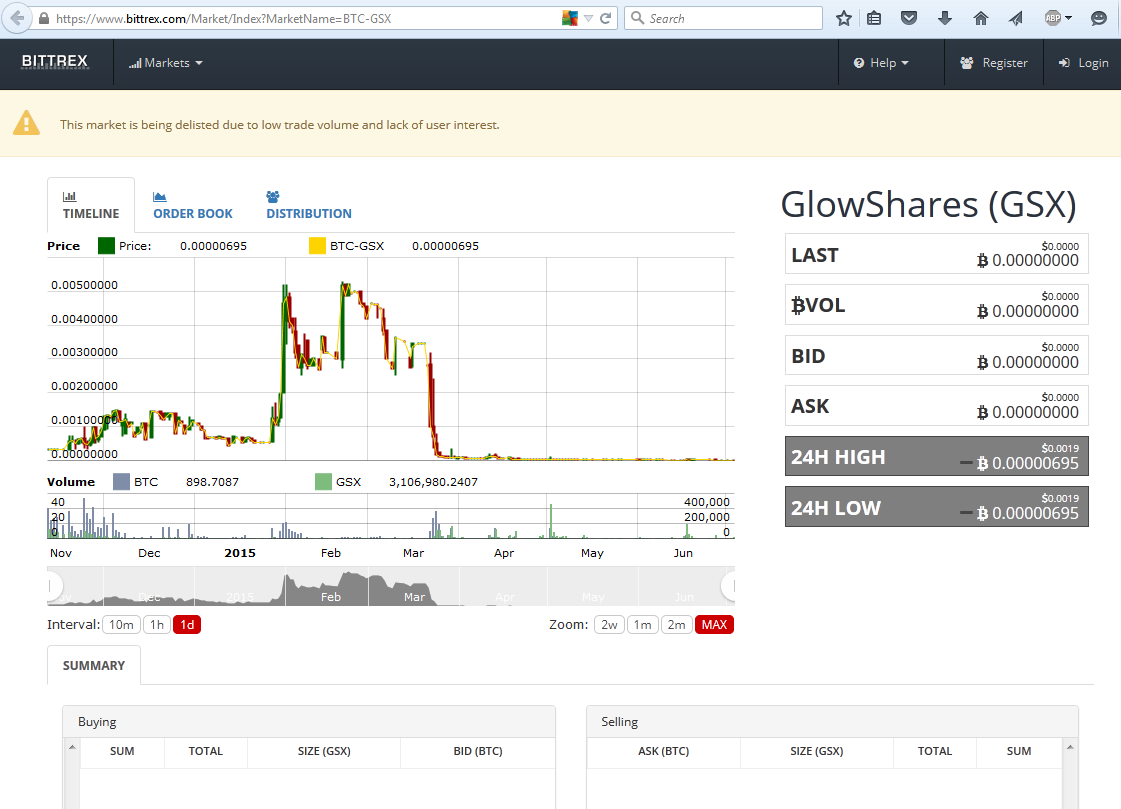
Task: Reload the page with the refresh icon
Action: tap(606, 19)
